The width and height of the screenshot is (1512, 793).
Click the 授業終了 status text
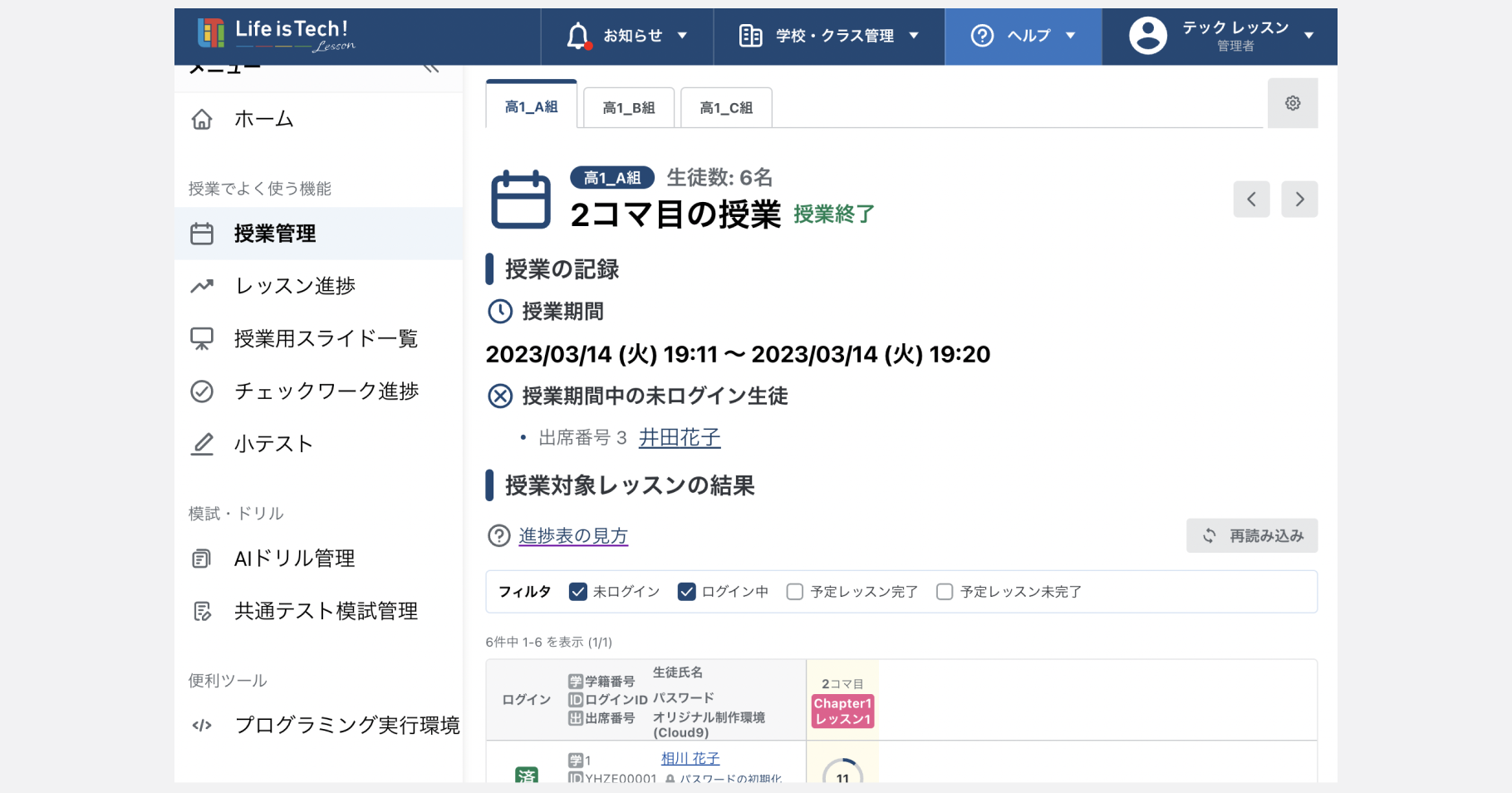coord(833,214)
